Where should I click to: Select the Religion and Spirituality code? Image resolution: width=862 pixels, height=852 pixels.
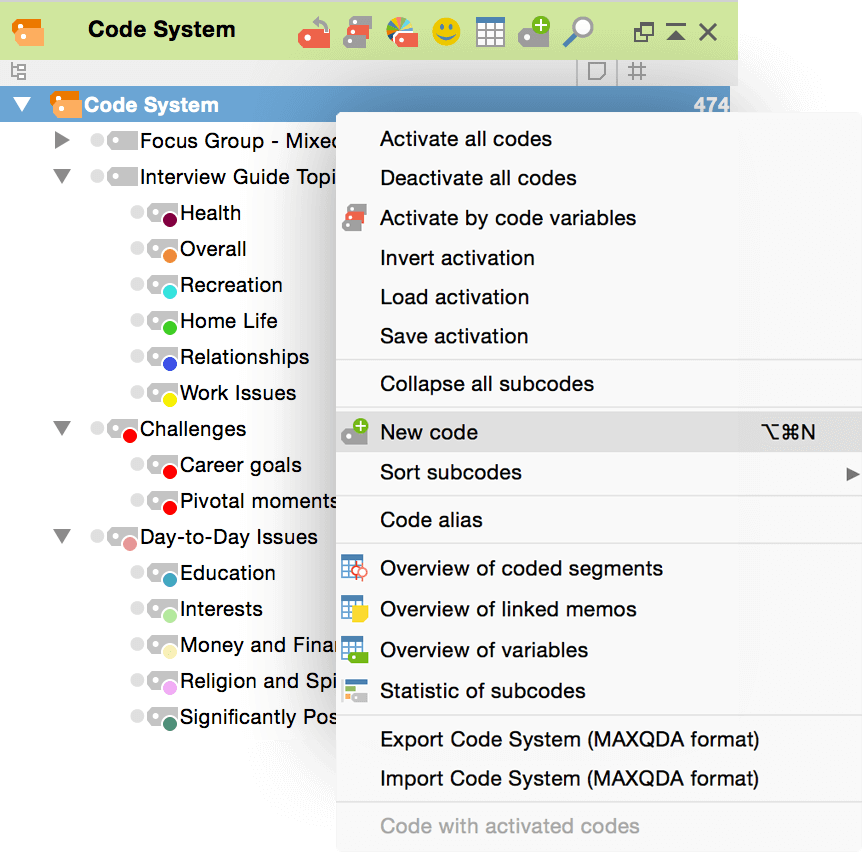click(x=258, y=681)
